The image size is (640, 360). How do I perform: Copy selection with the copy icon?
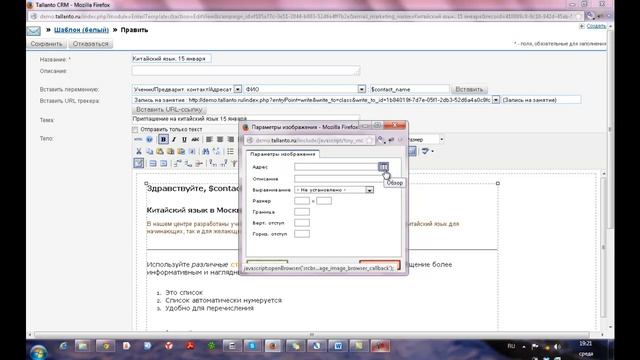click(x=149, y=151)
